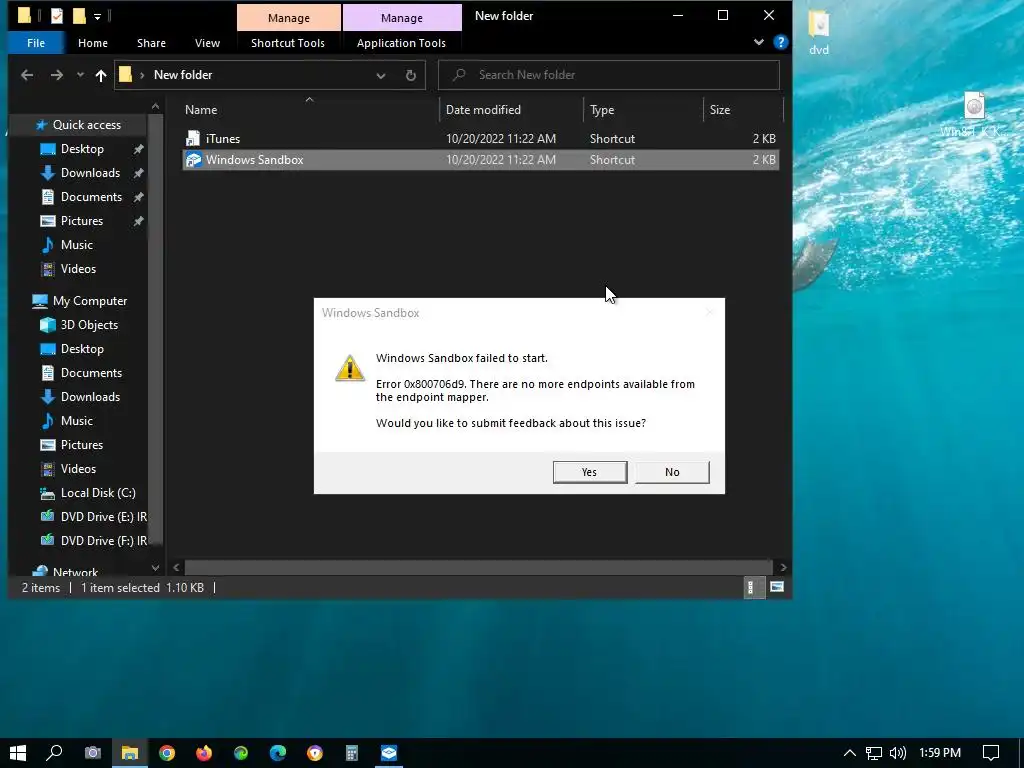The image size is (1024, 768).
Task: Open Local Disk (C:)
Action: tap(98, 493)
